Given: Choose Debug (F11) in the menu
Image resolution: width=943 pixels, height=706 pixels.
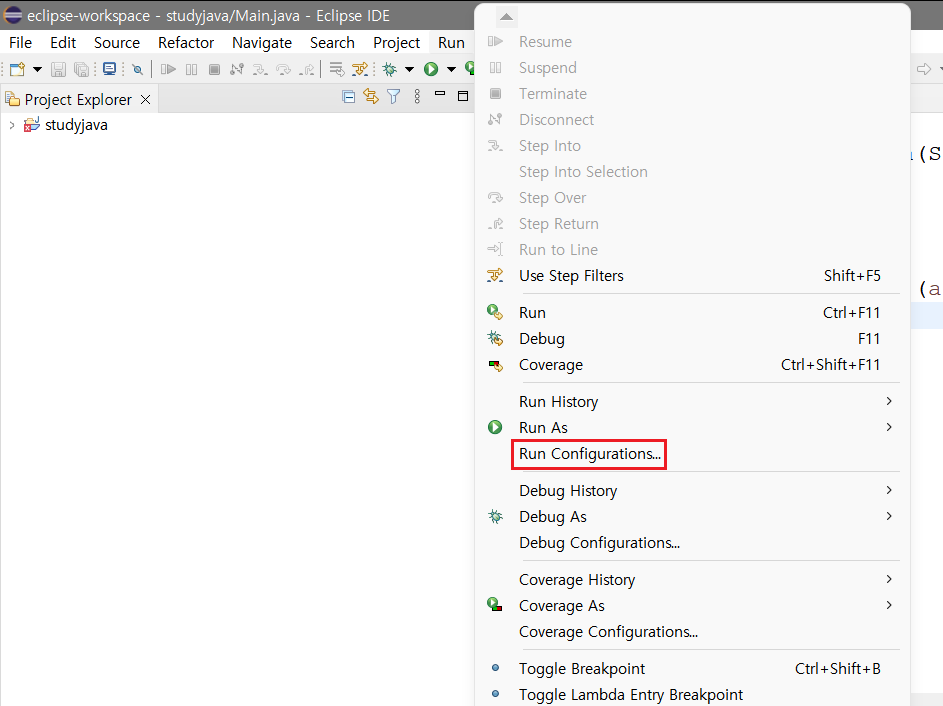Looking at the screenshot, I should 692,339.
